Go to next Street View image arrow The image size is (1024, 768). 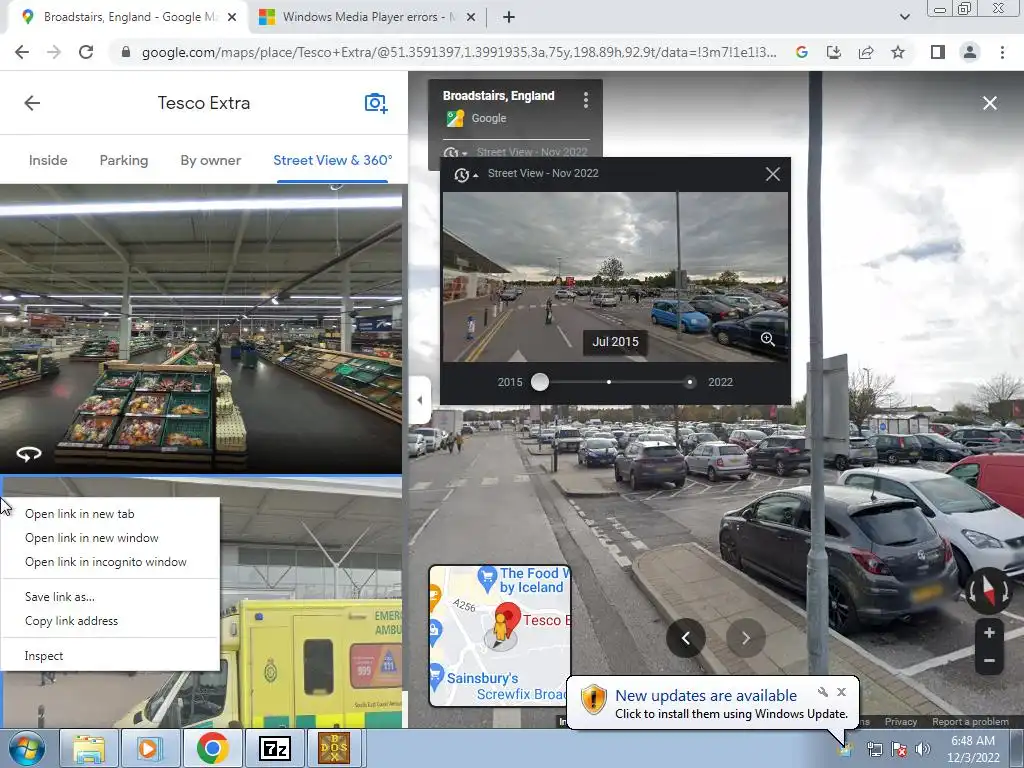point(745,638)
